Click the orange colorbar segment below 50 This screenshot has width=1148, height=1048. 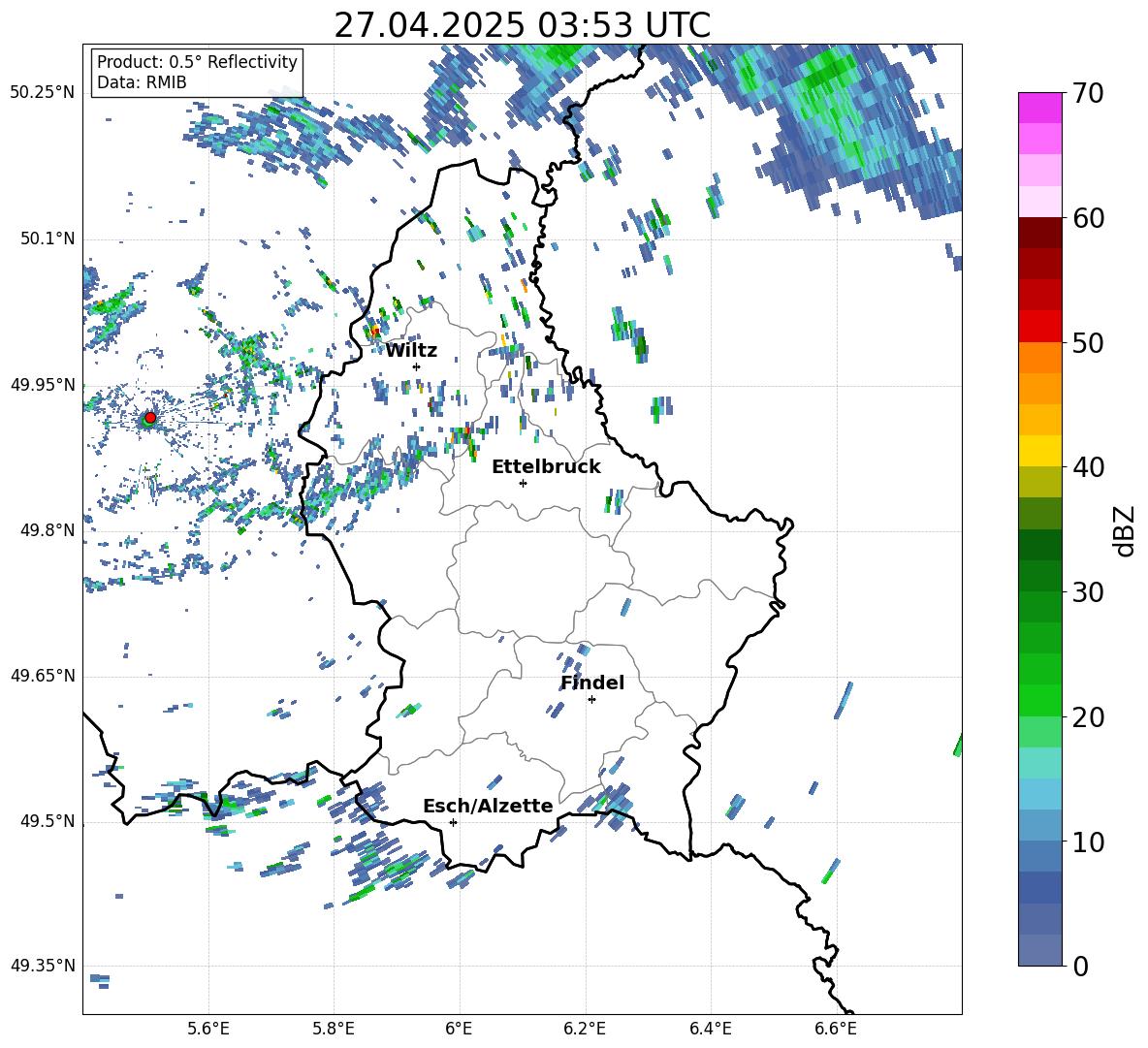[x=1040, y=358]
